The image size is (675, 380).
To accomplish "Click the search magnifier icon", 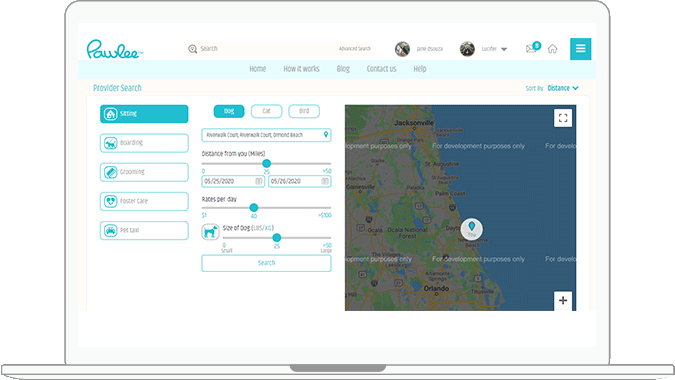I will tap(192, 49).
